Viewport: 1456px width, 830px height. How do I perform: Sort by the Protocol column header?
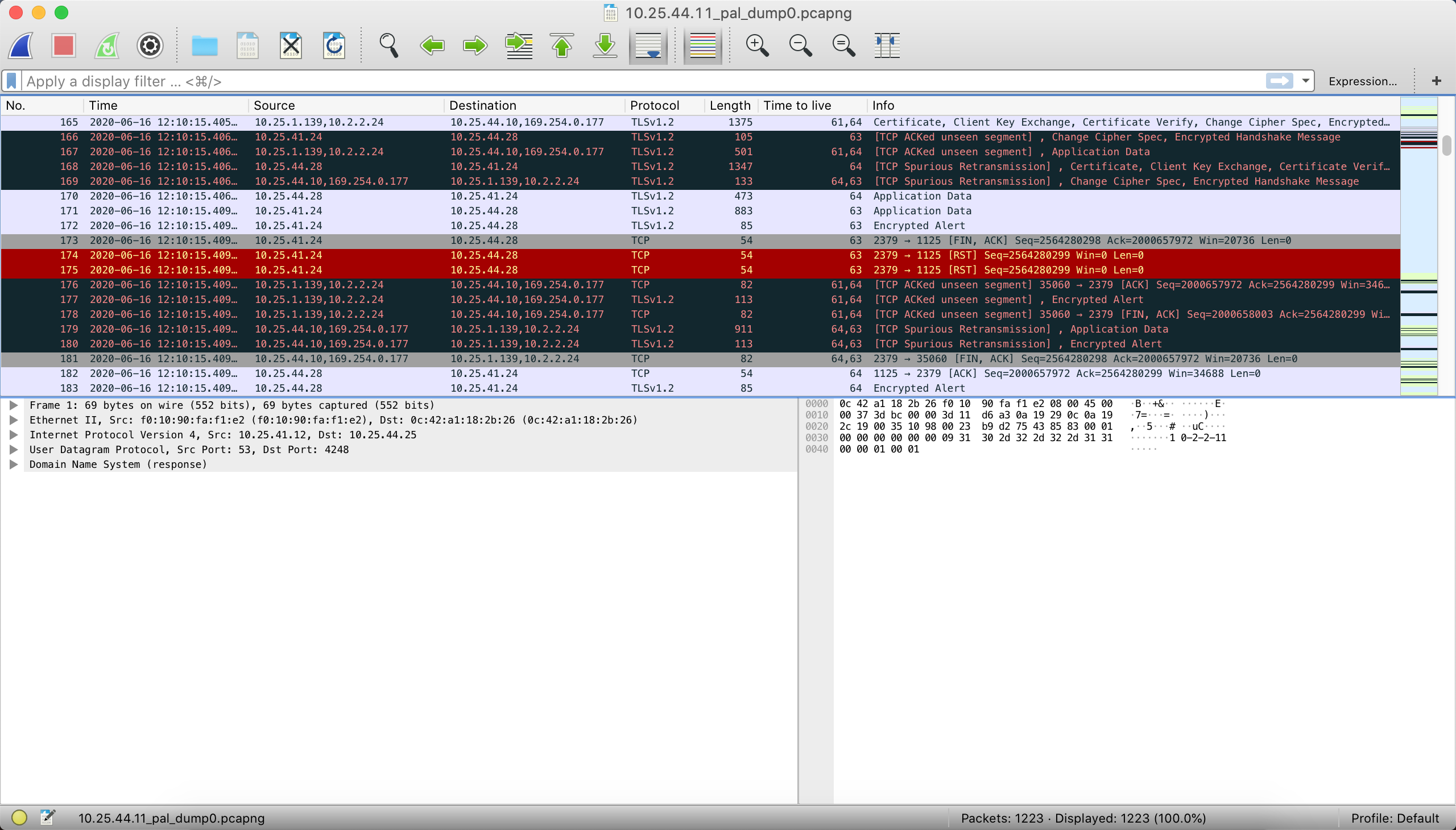654,106
